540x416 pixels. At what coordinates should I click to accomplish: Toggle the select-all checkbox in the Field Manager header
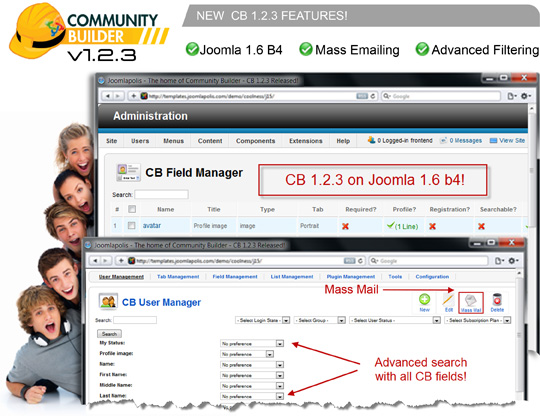click(132, 209)
